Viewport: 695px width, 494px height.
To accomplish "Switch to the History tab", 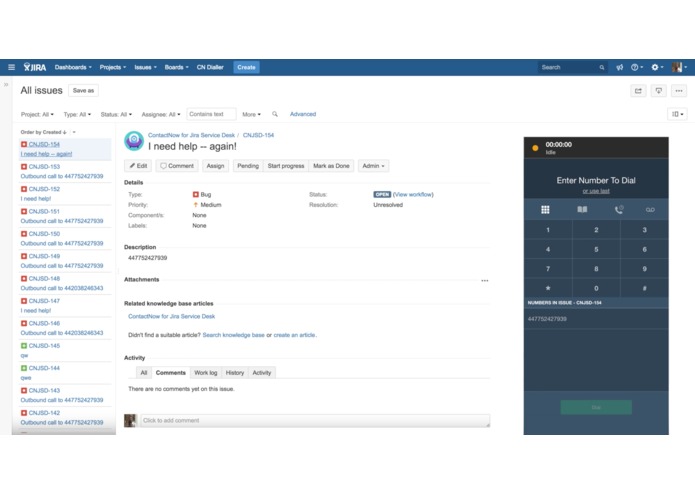I will click(235, 373).
